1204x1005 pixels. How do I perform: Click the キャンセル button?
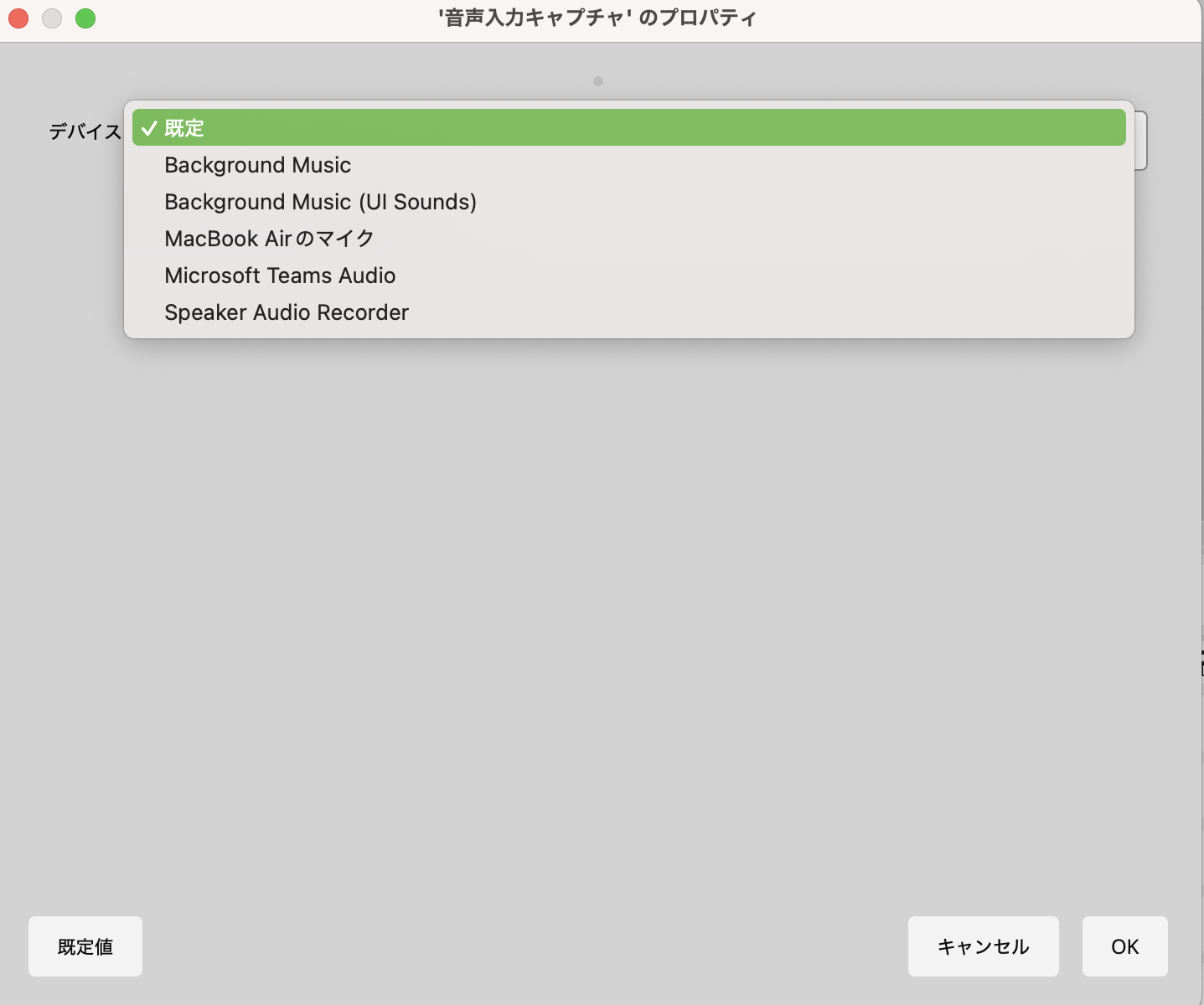(983, 946)
